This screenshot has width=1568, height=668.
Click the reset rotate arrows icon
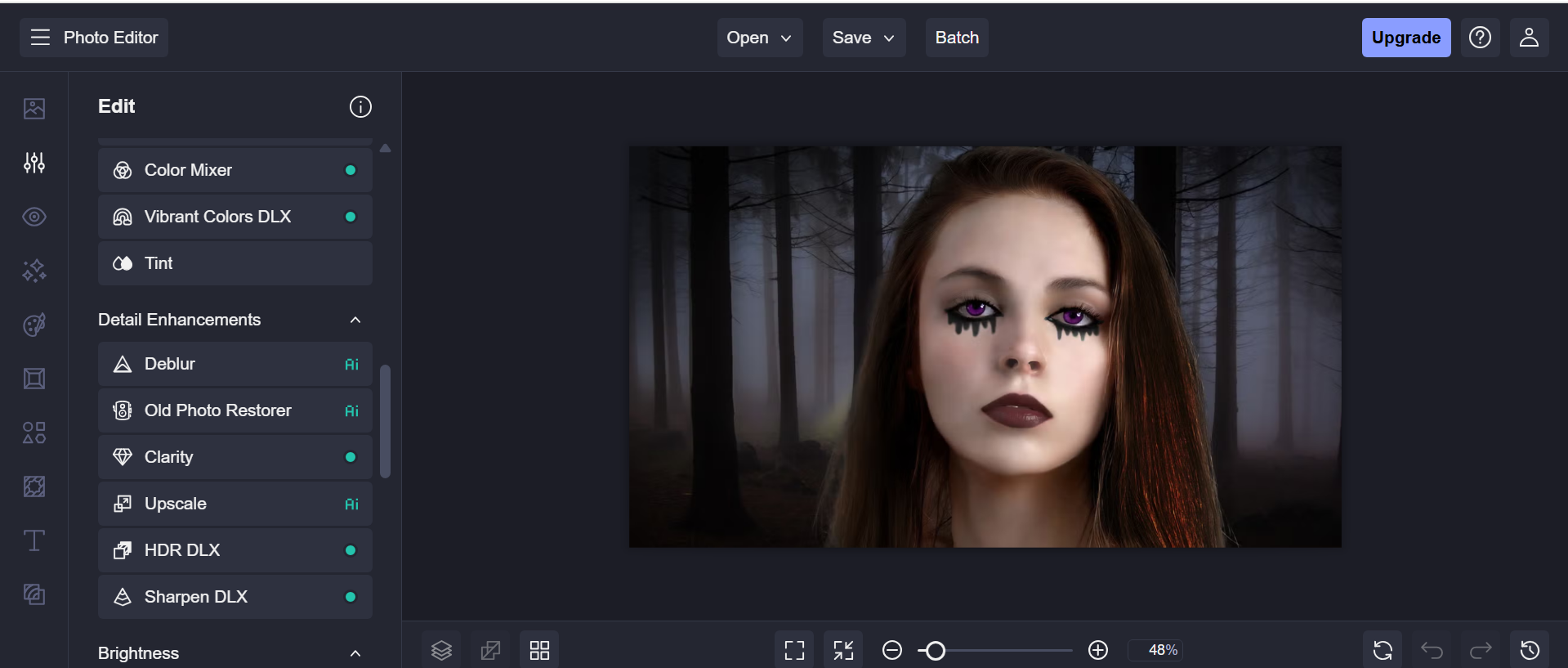click(1383, 650)
